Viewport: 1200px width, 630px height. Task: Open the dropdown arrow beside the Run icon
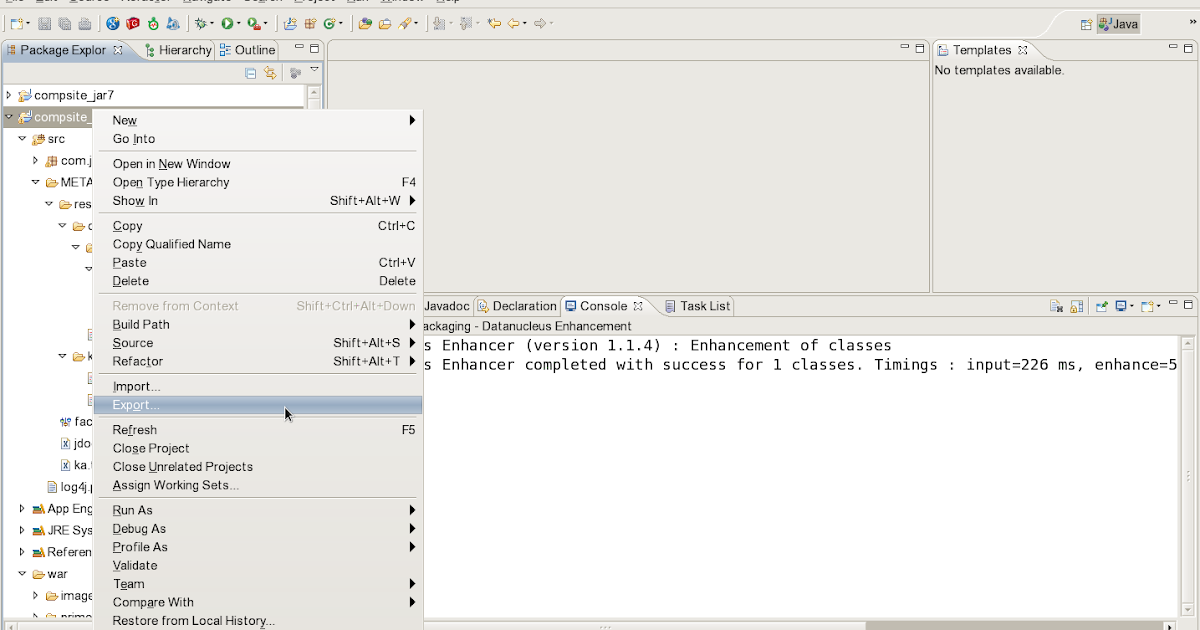point(240,23)
